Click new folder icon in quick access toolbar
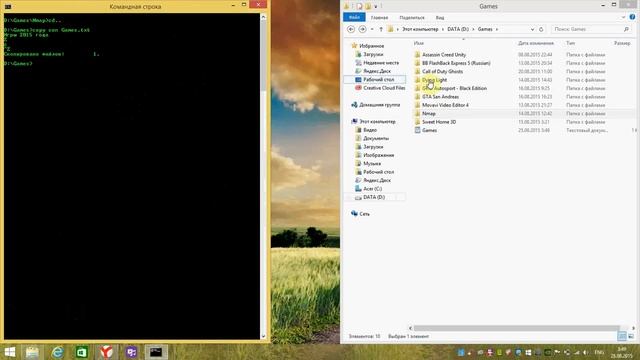Image resolution: width=640 pixels, height=360 pixels. point(368,6)
